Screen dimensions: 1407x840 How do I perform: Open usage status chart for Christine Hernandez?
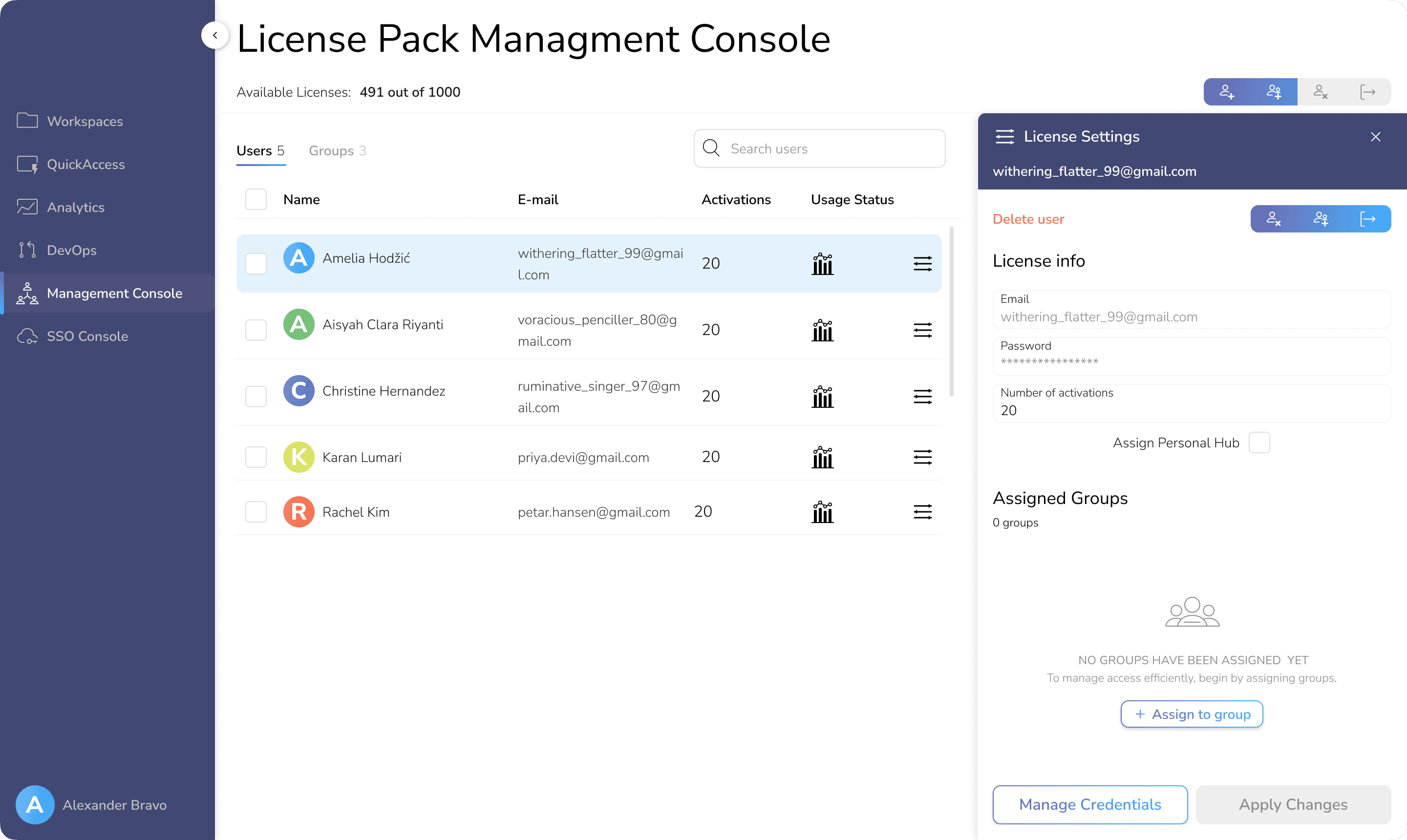point(823,396)
